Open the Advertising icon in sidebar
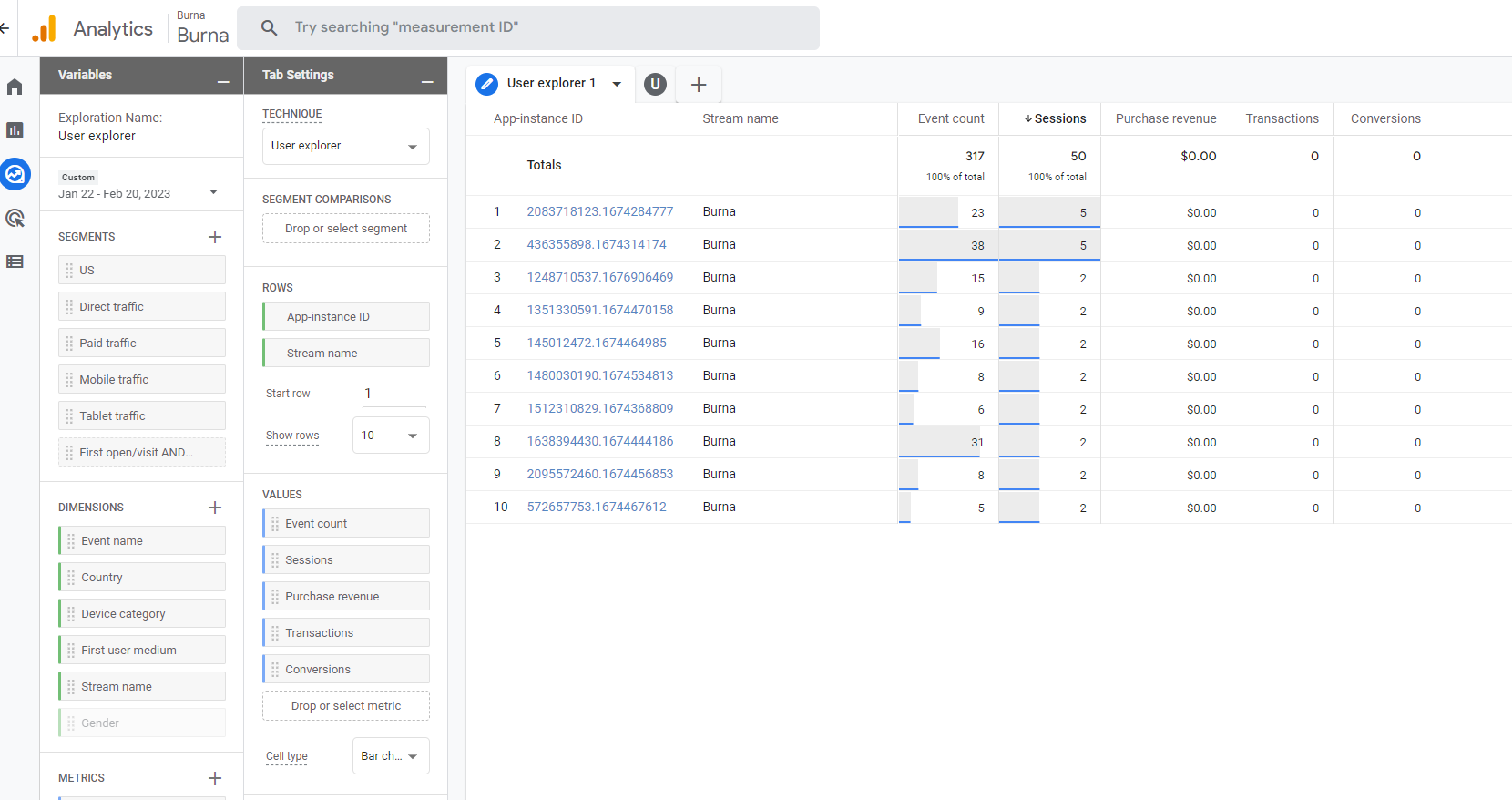This screenshot has height=800, width=1512. tap(15, 218)
